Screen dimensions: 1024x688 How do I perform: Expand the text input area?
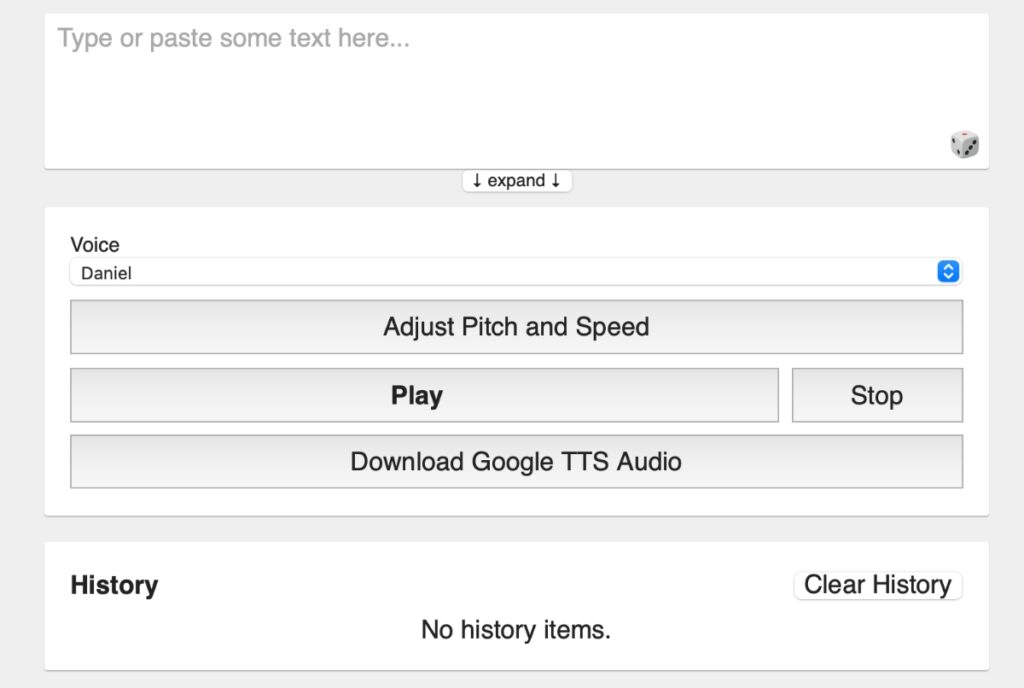pyautogui.click(x=517, y=180)
